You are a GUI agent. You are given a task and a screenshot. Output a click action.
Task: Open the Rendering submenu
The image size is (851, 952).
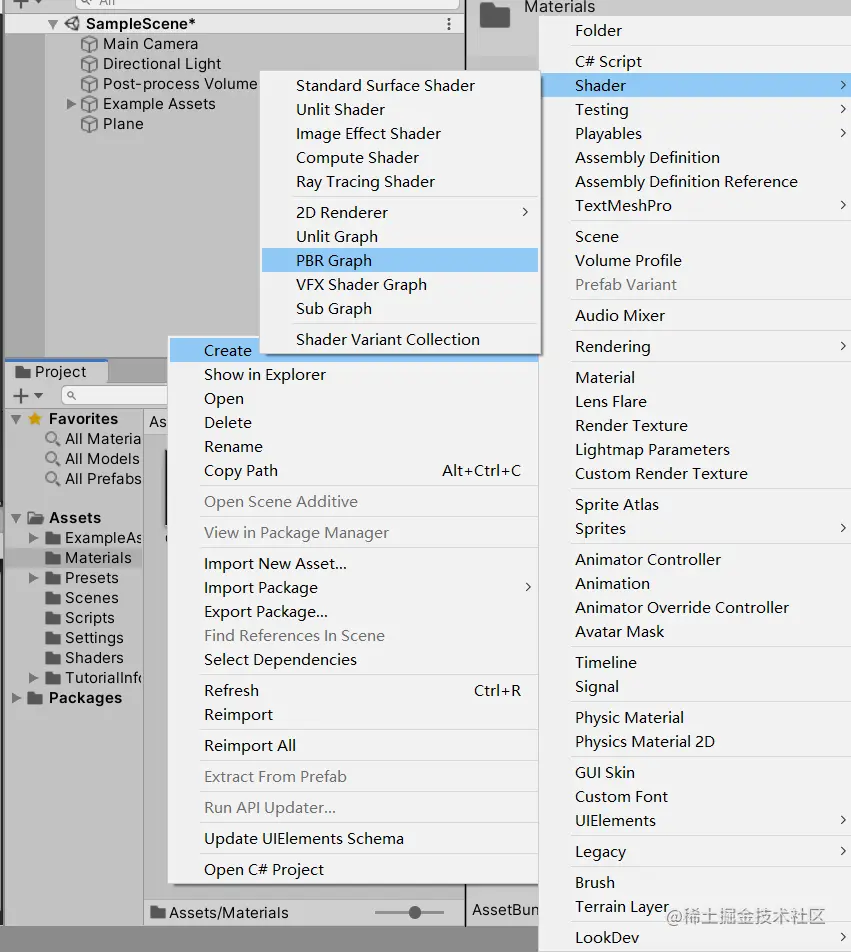(x=696, y=347)
